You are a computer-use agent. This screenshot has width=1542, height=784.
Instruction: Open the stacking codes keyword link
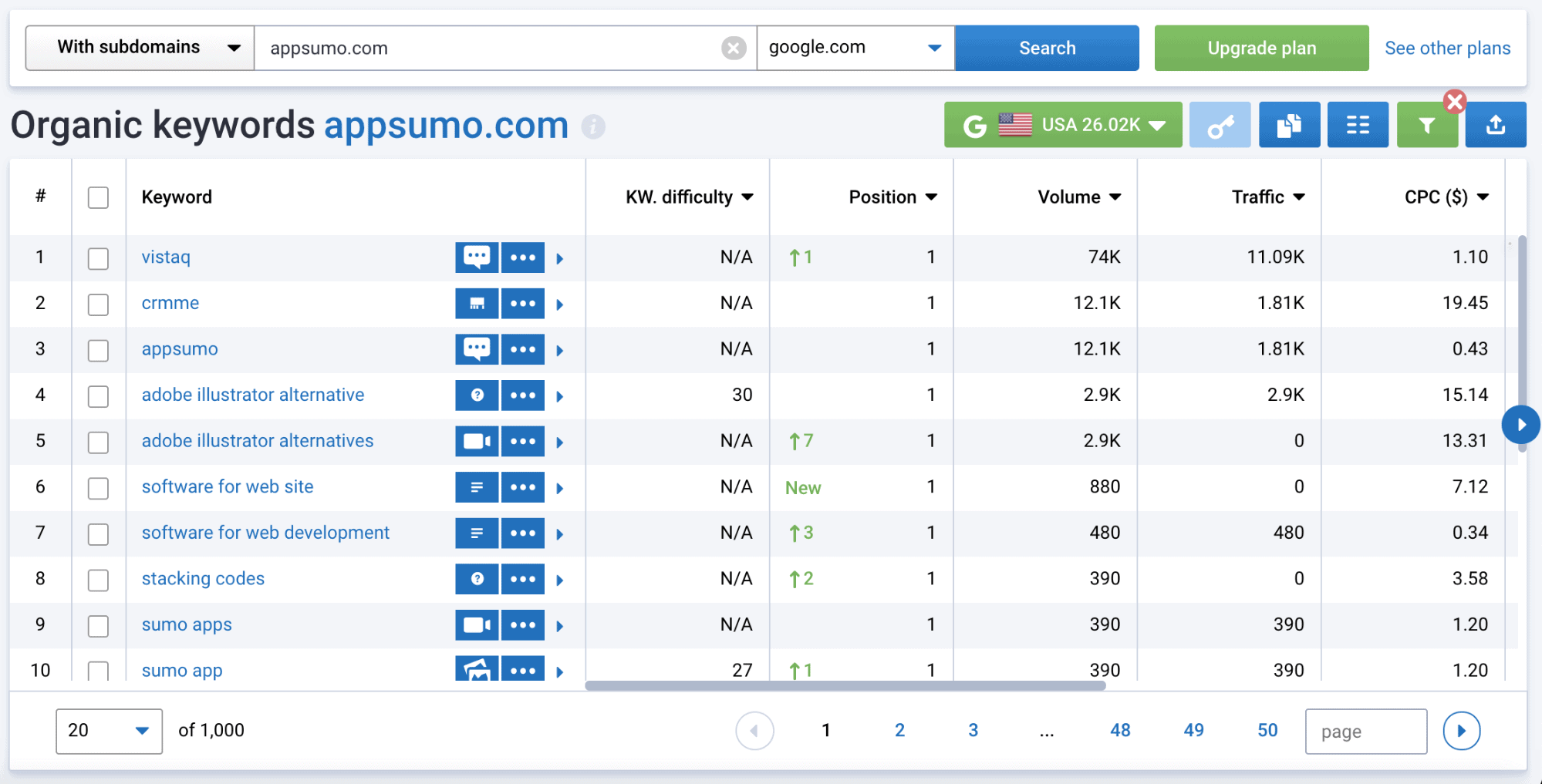coord(203,579)
